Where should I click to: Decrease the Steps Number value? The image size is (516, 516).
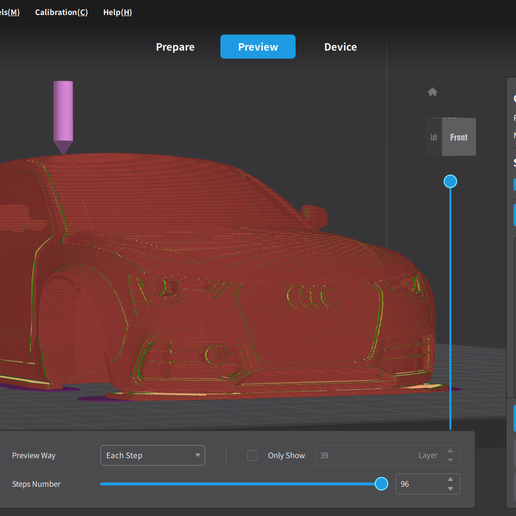tap(450, 489)
